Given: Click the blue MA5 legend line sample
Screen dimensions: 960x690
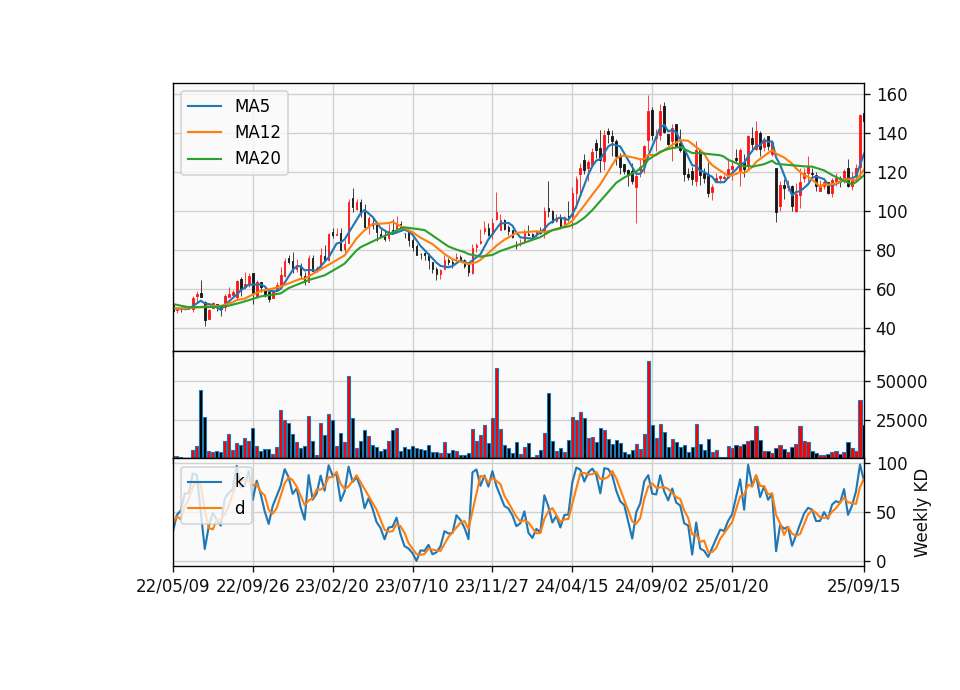Looking at the screenshot, I should point(204,106).
